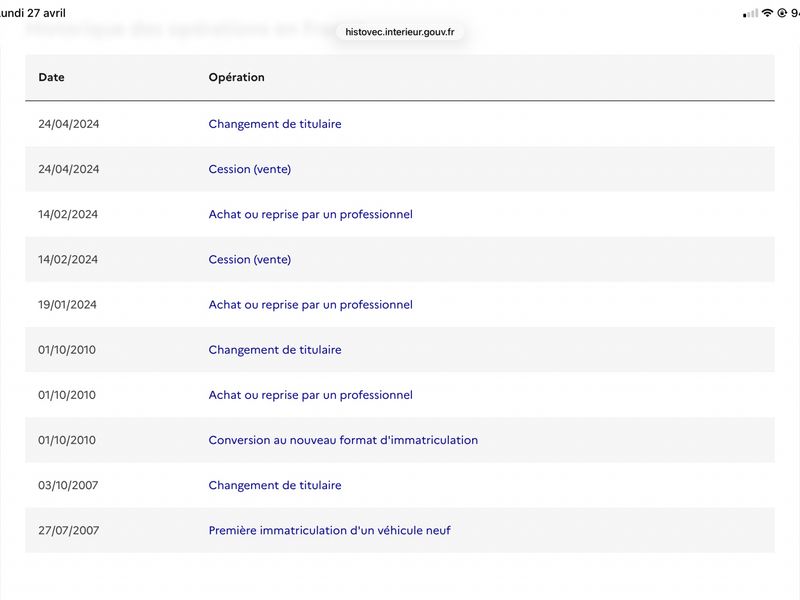Open Conversion au nouveau format d'immatriculation

click(343, 440)
